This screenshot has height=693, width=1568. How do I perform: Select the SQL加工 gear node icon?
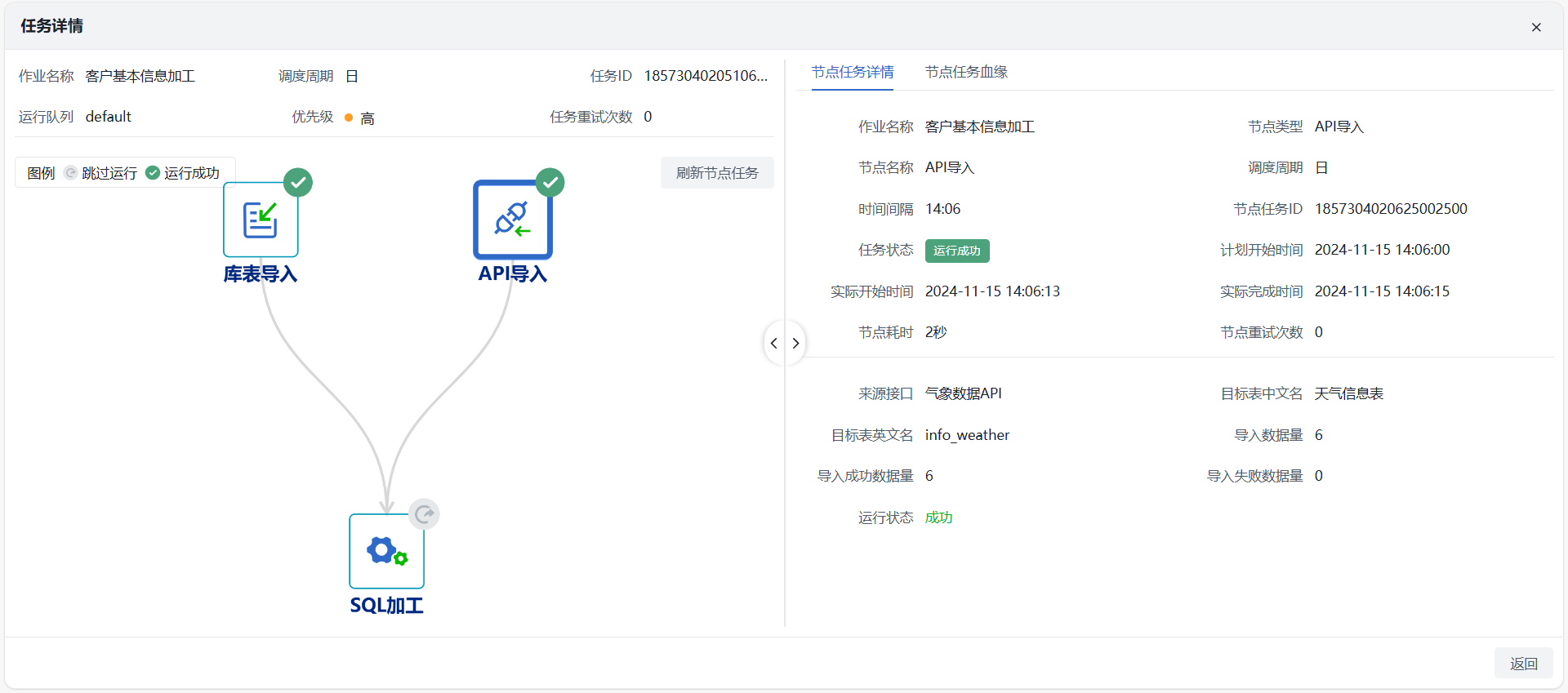click(386, 551)
